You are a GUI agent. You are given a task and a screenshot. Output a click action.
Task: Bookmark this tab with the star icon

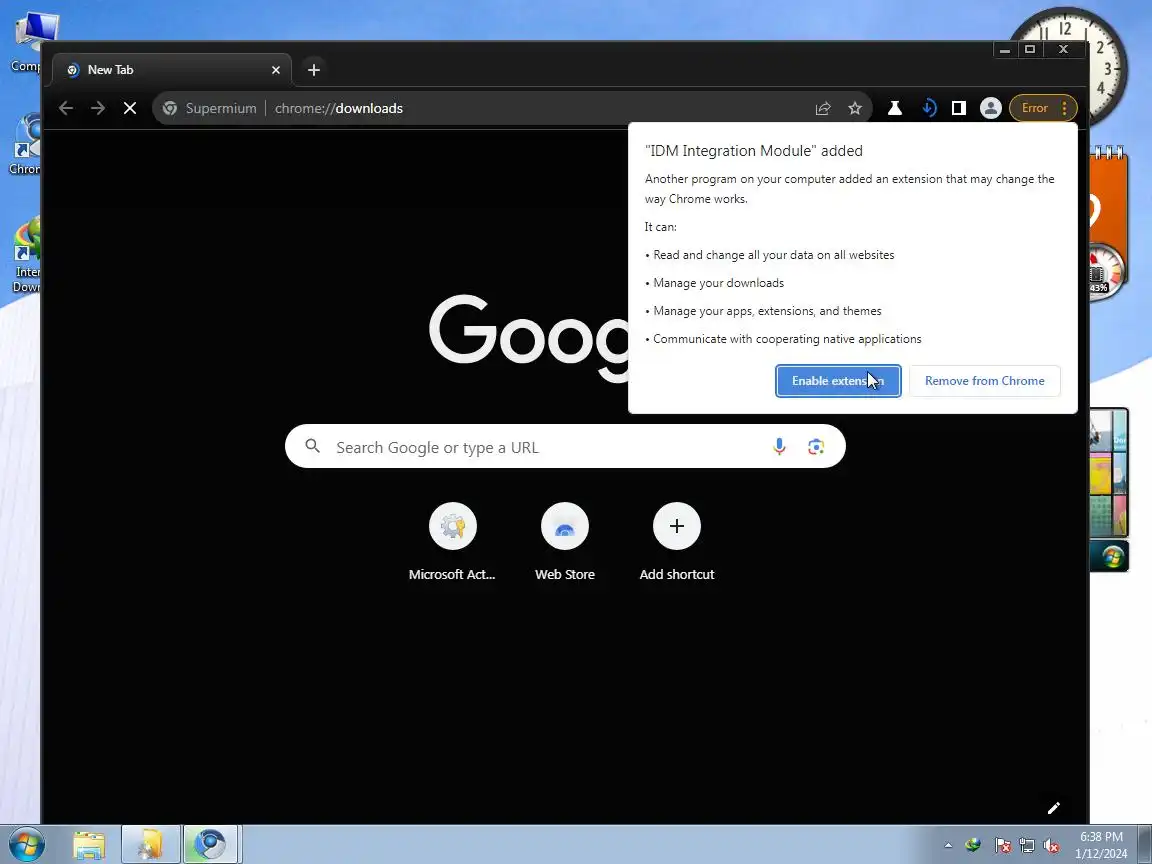tap(854, 108)
